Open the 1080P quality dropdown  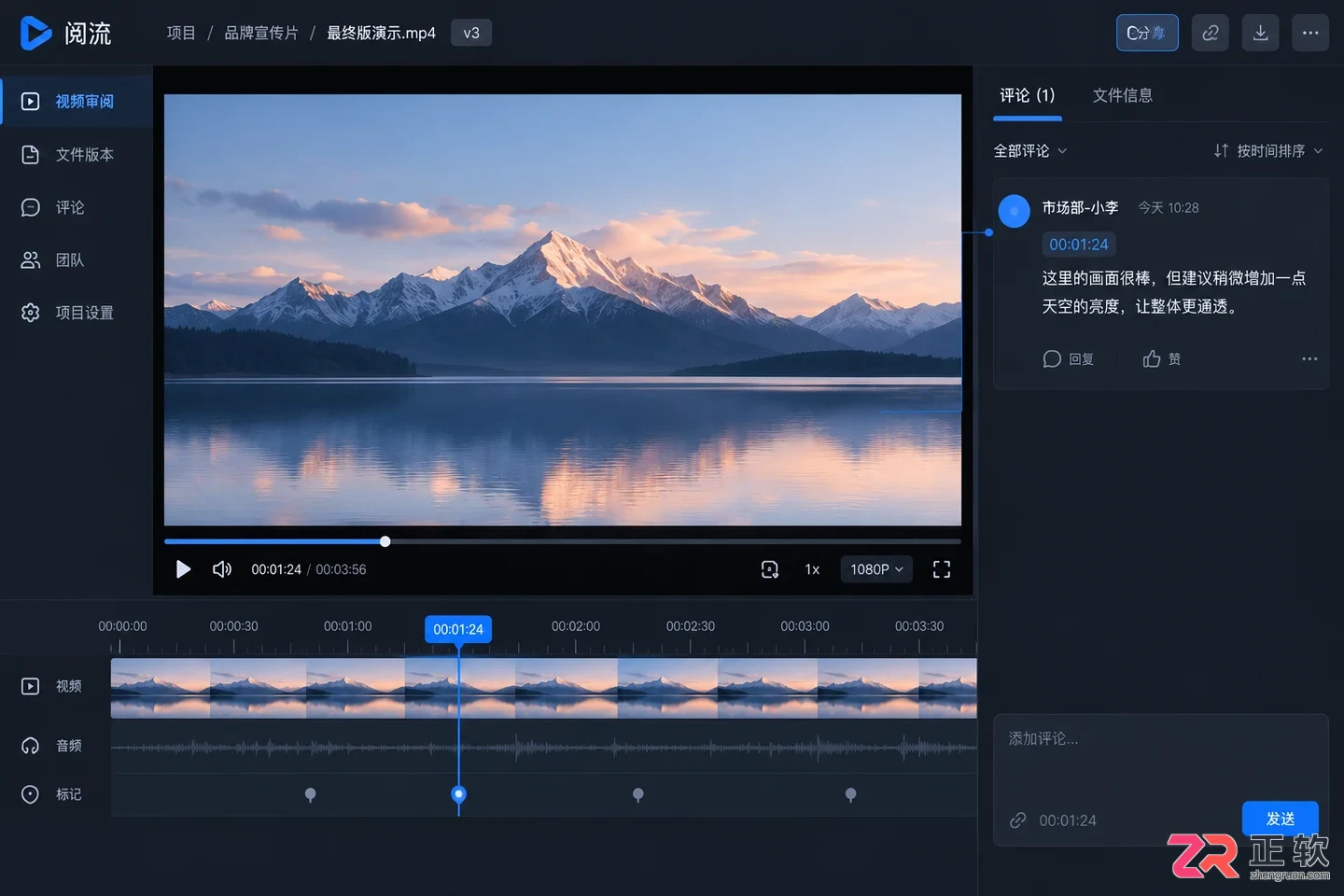pos(876,569)
